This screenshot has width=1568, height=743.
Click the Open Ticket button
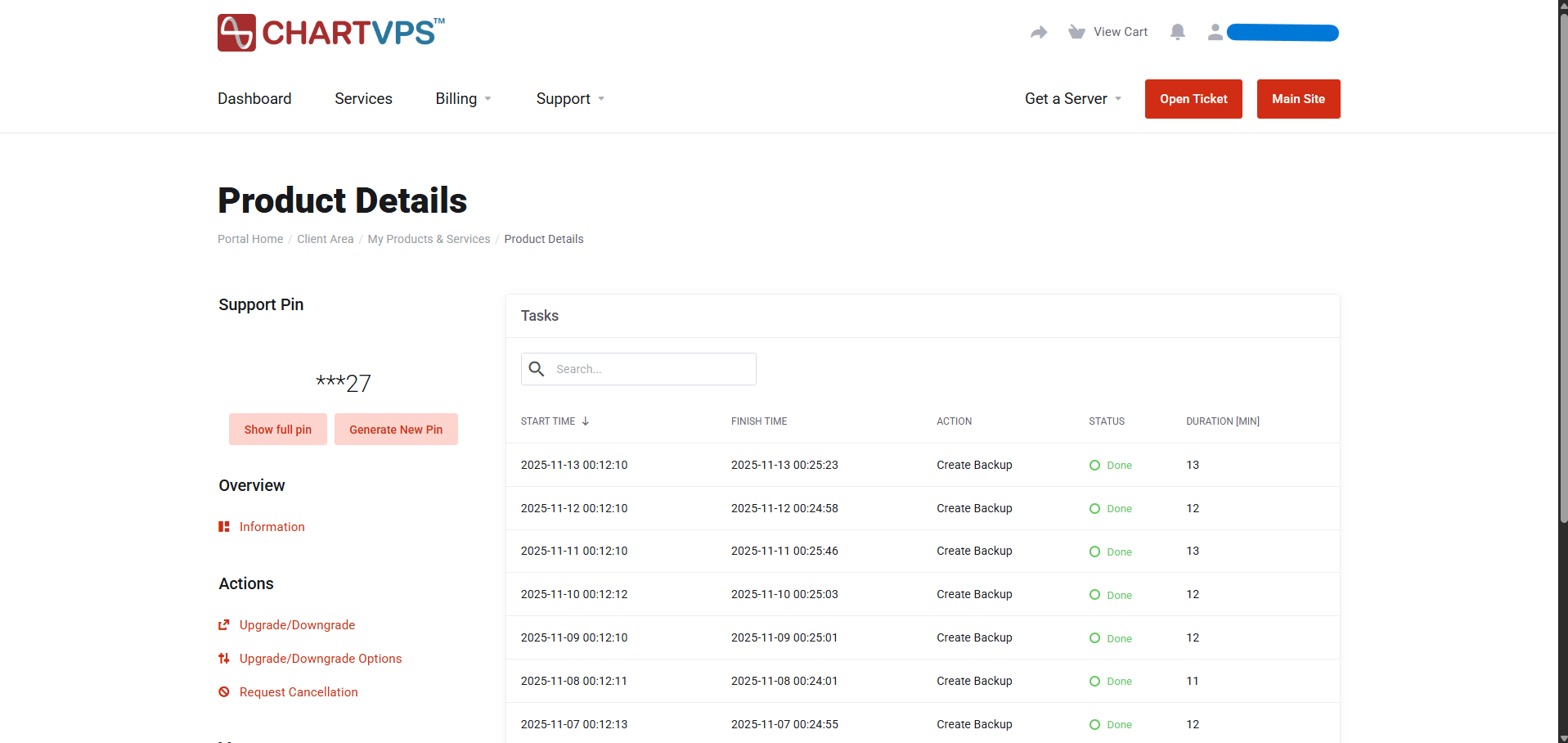[1193, 99]
